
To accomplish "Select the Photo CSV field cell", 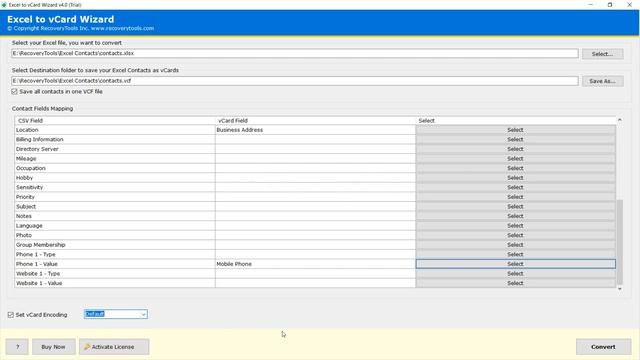I will 115,236.
